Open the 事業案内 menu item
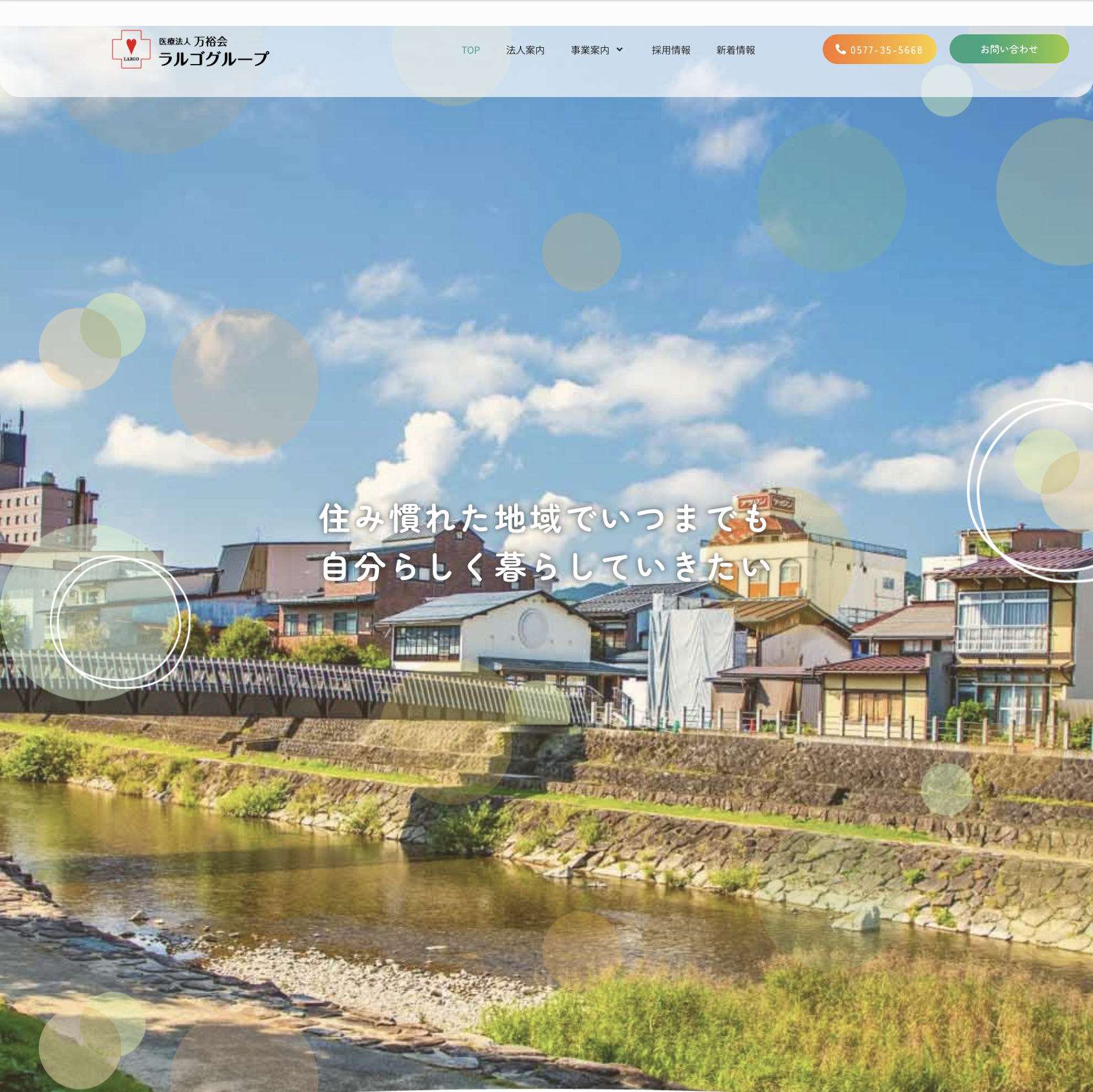Viewport: 1093px width, 1092px height. click(589, 50)
